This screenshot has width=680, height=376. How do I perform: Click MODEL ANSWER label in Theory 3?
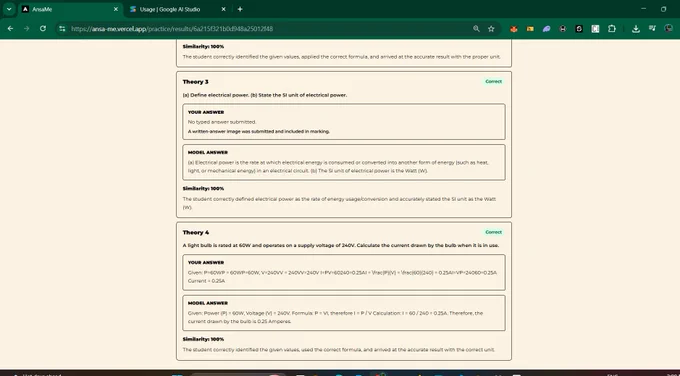point(208,153)
